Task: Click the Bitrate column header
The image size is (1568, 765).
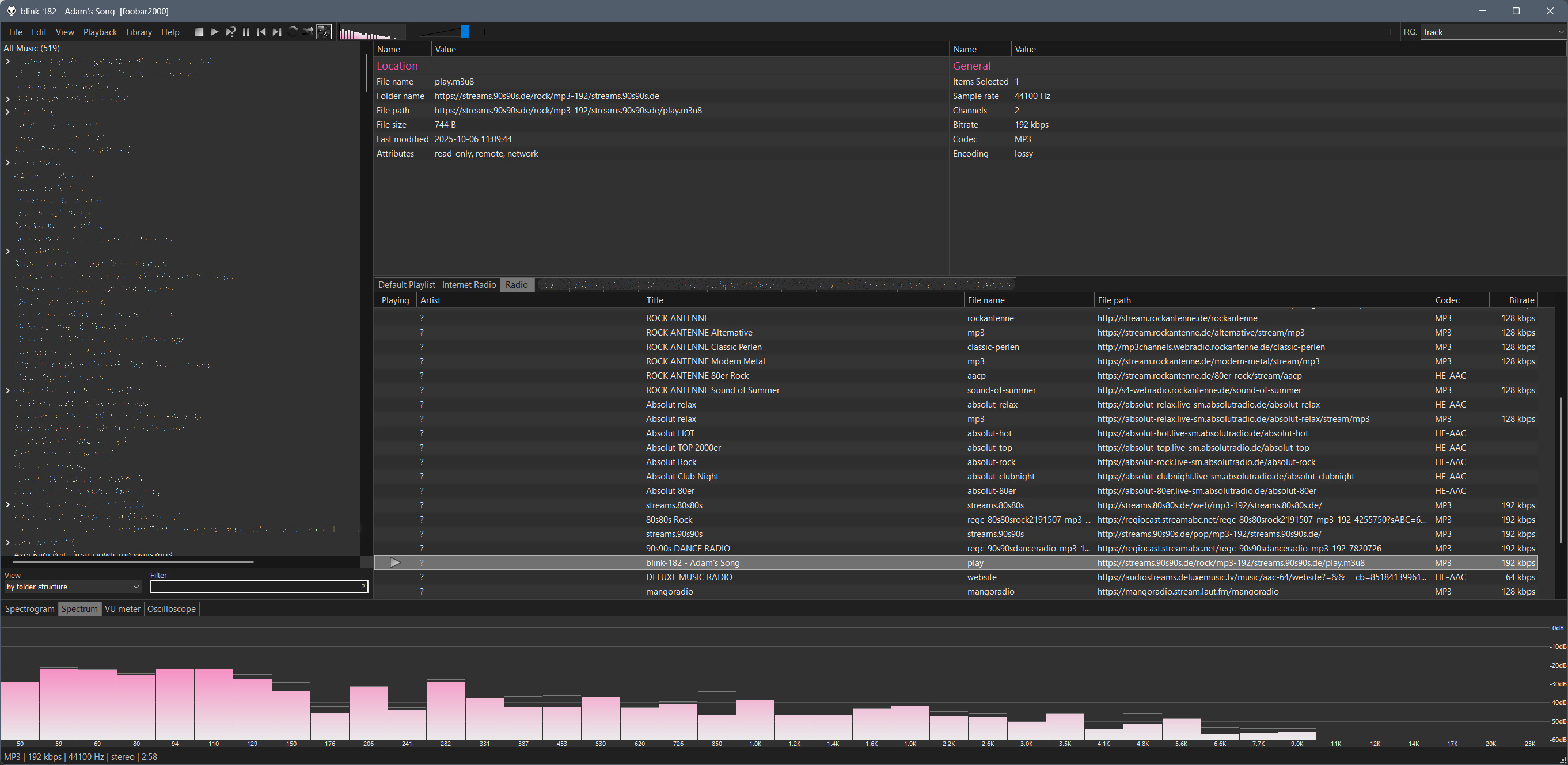Action: (1521, 300)
